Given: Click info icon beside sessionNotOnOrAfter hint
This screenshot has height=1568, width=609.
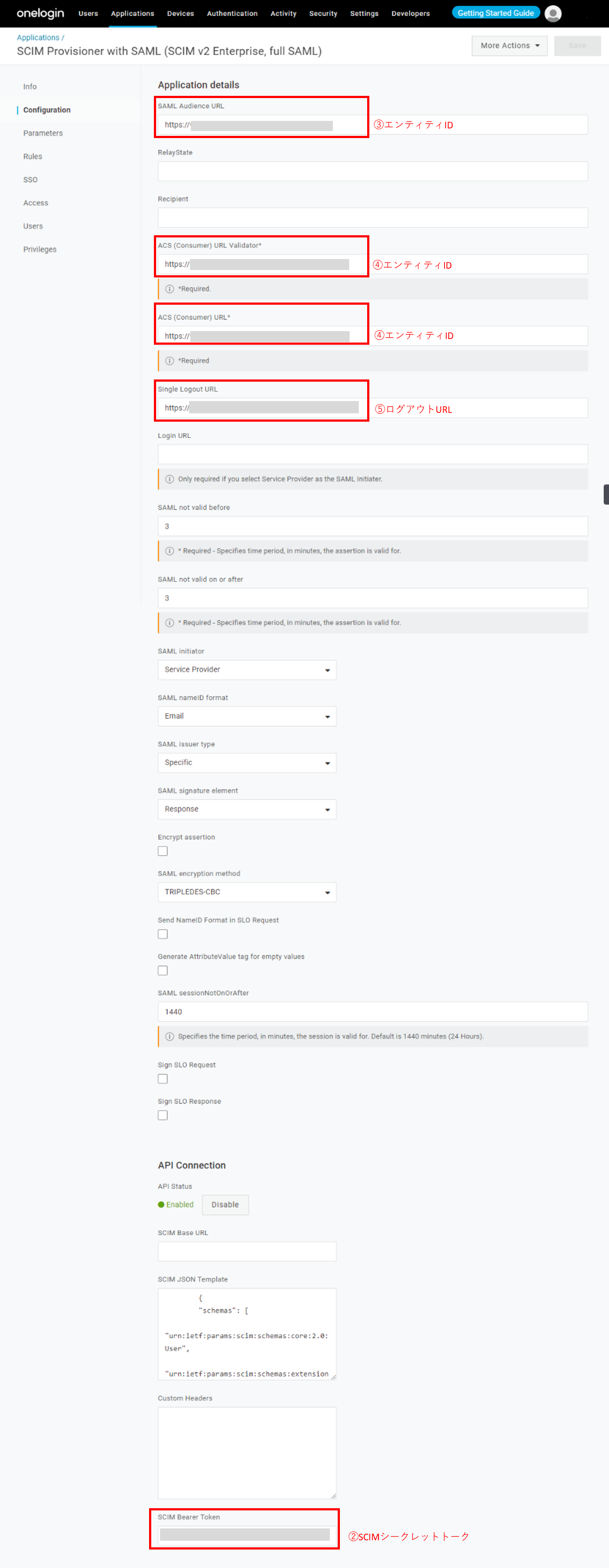Looking at the screenshot, I should click(170, 1036).
